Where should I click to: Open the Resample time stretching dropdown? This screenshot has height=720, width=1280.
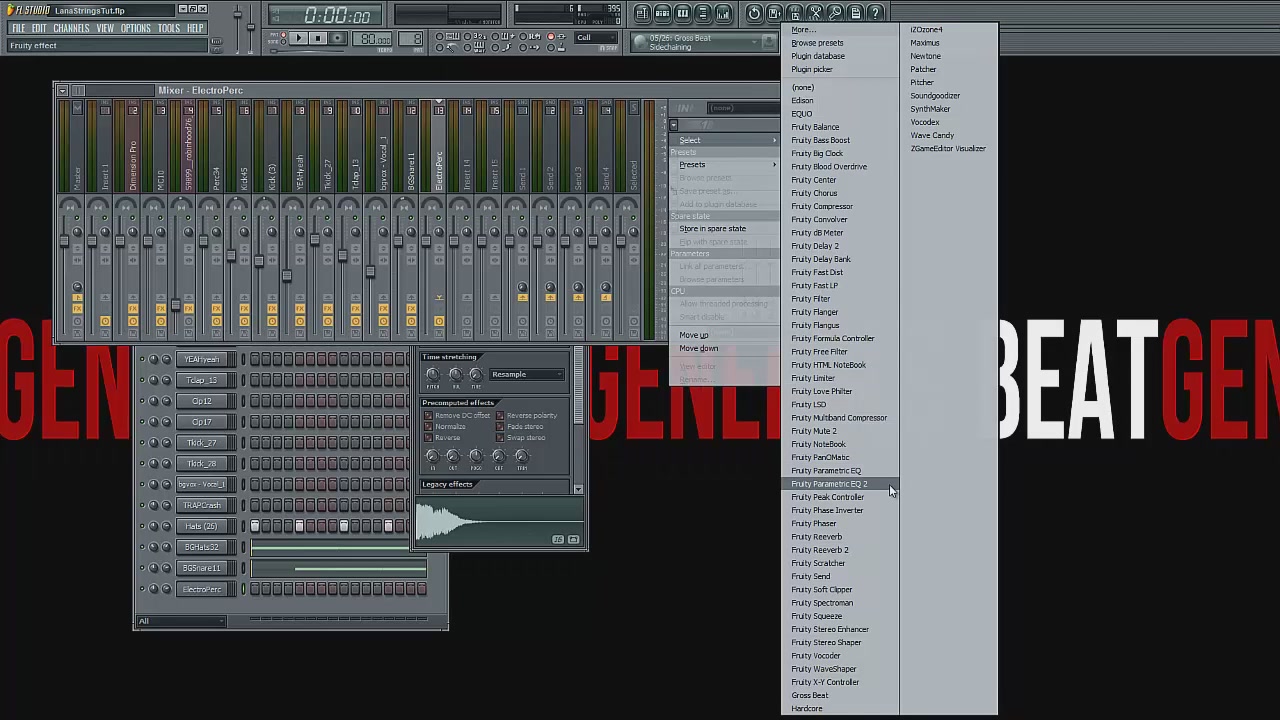527,374
